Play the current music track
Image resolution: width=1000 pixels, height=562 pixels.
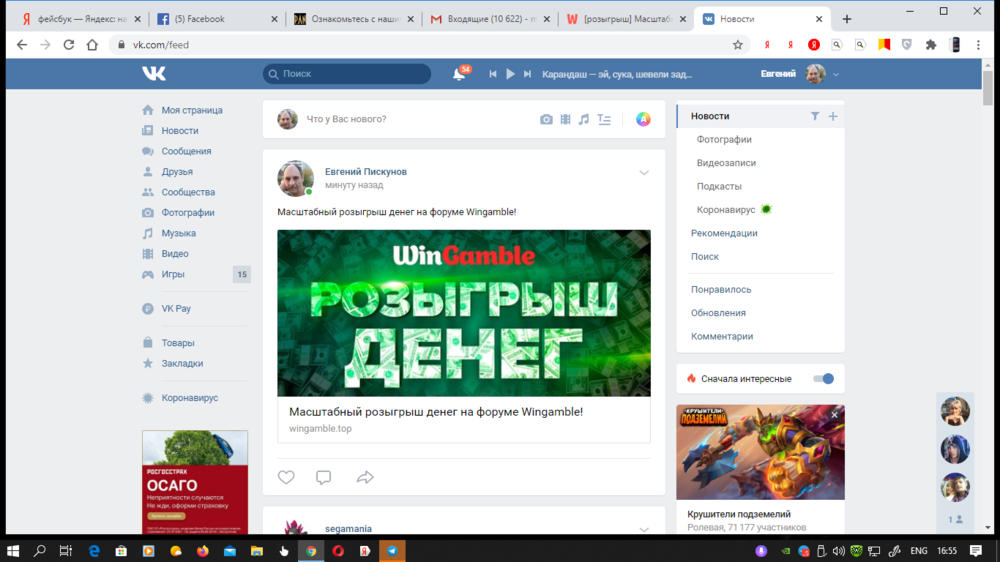point(510,74)
